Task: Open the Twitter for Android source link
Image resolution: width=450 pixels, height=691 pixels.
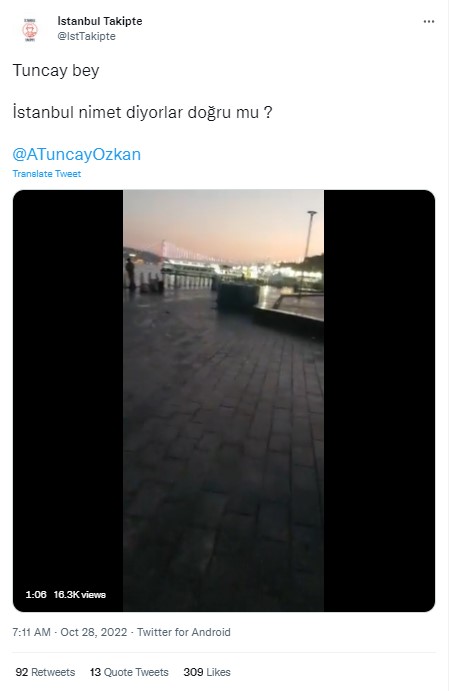Action: pyautogui.click(x=184, y=632)
